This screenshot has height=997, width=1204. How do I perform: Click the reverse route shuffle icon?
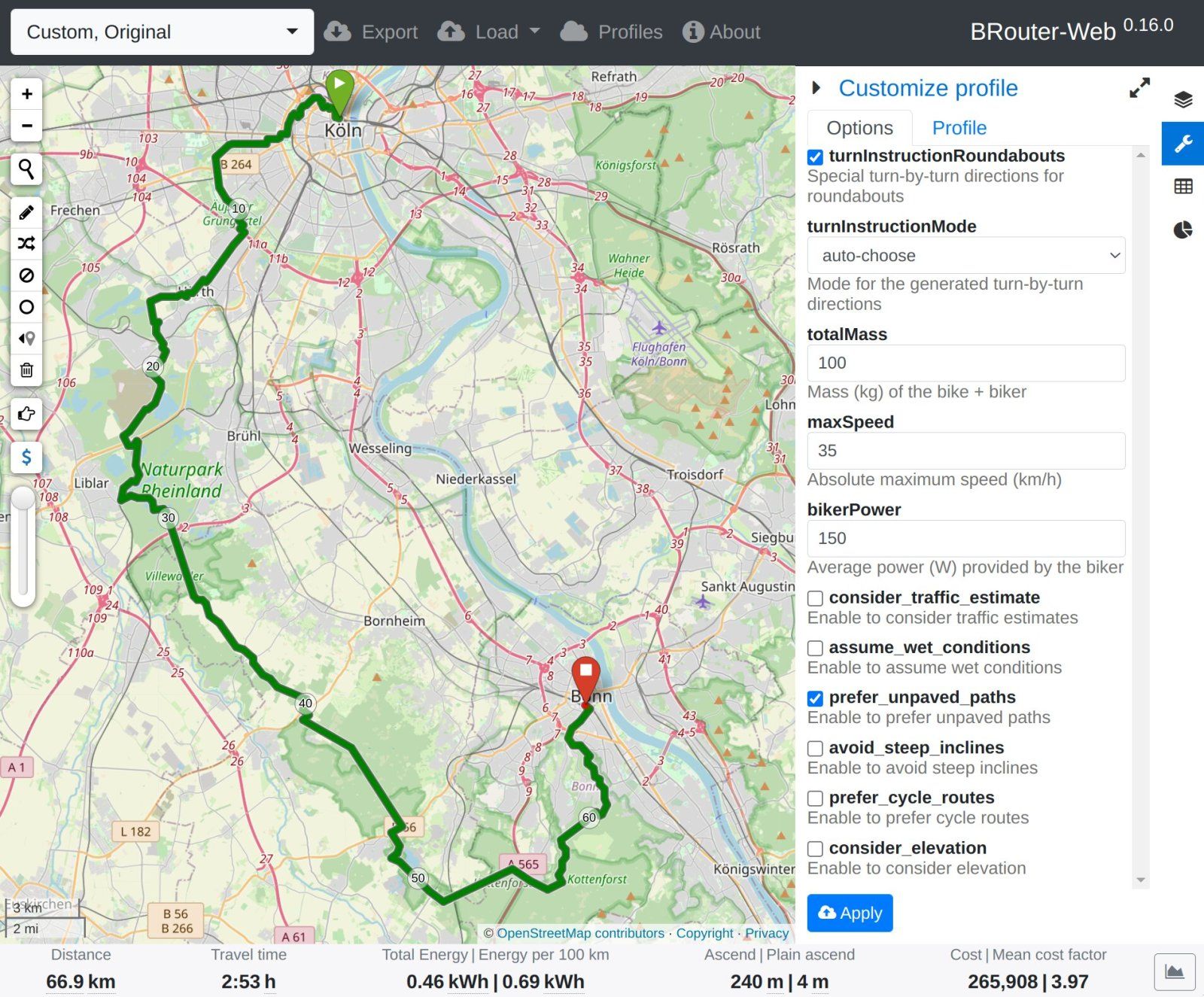[x=26, y=244]
